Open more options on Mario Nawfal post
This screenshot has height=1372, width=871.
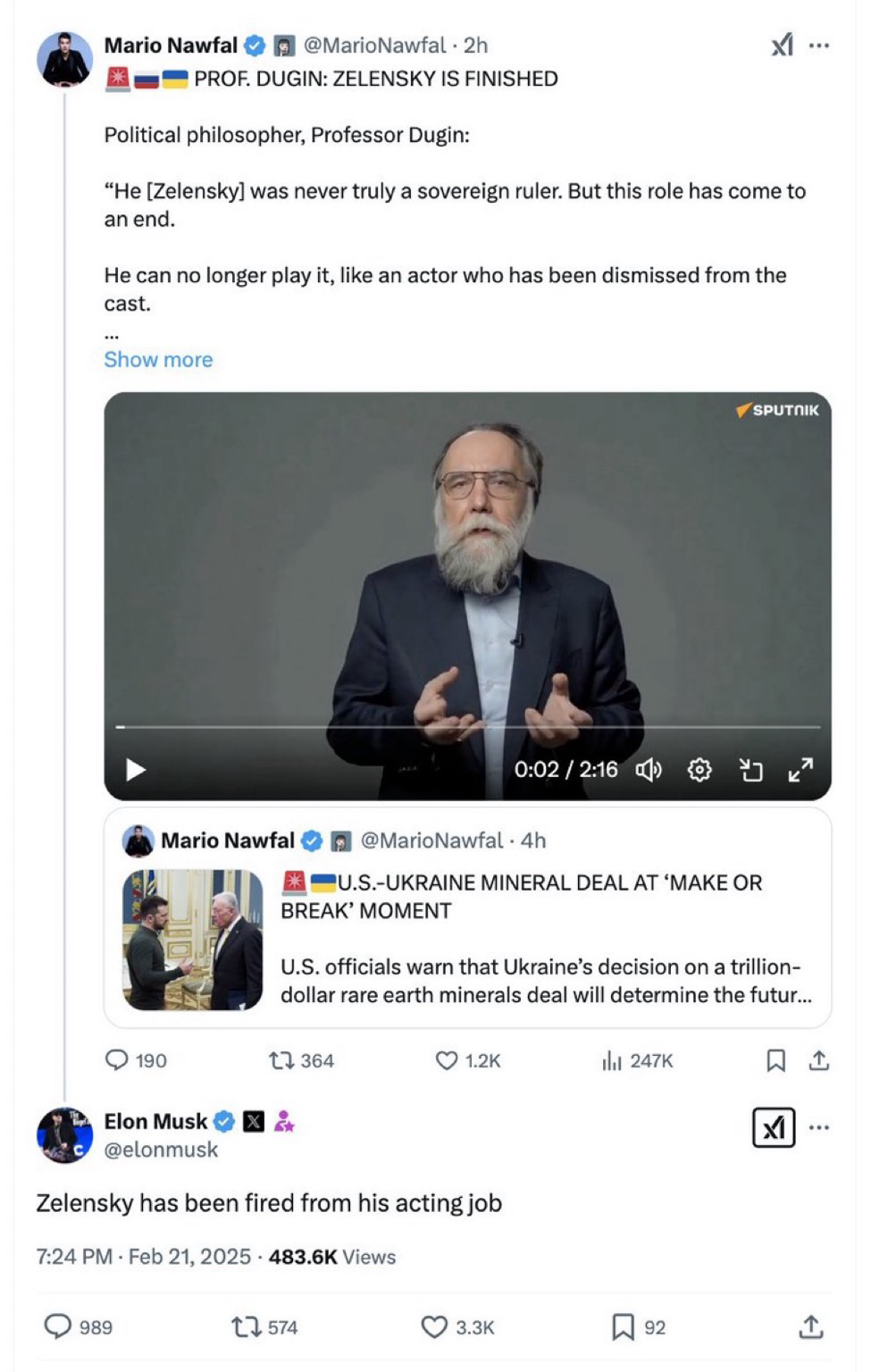[x=818, y=45]
